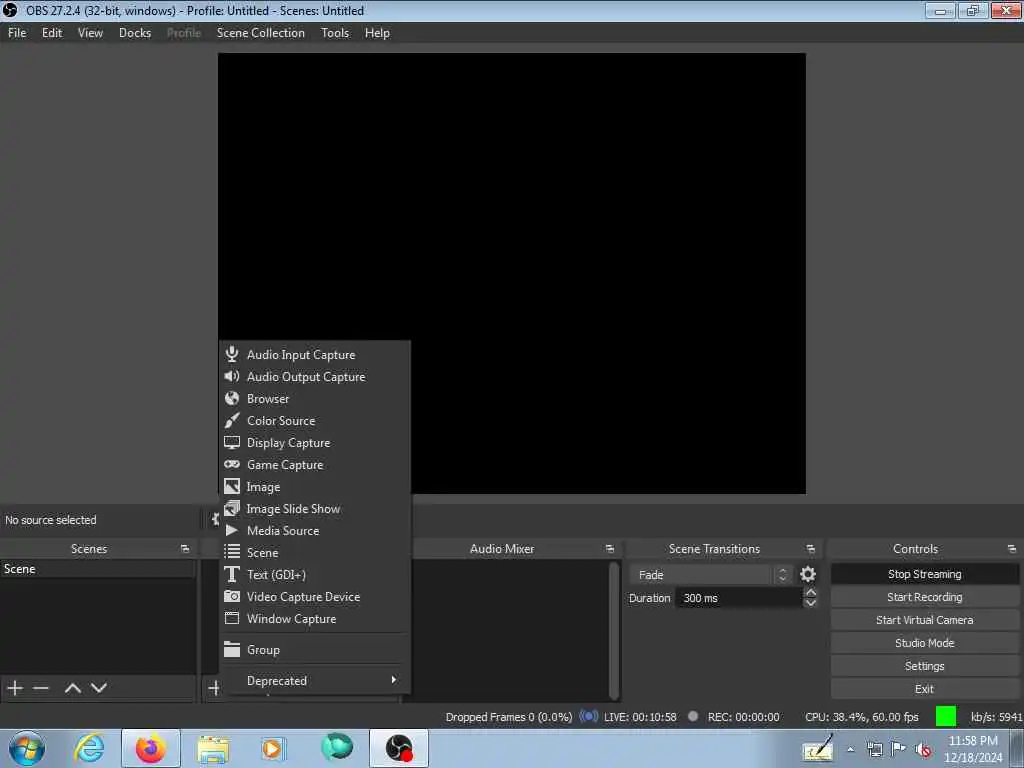1024x768 pixels.
Task: Expand the Deprecated submenu
Action: [x=317, y=680]
